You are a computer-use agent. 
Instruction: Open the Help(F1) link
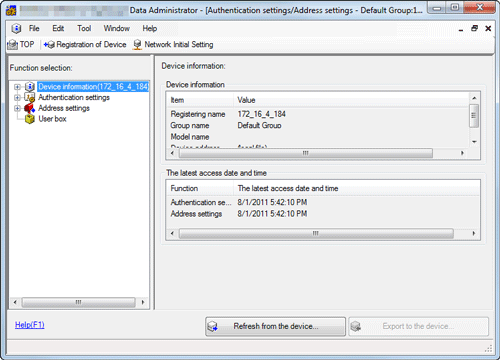pyautogui.click(x=30, y=325)
